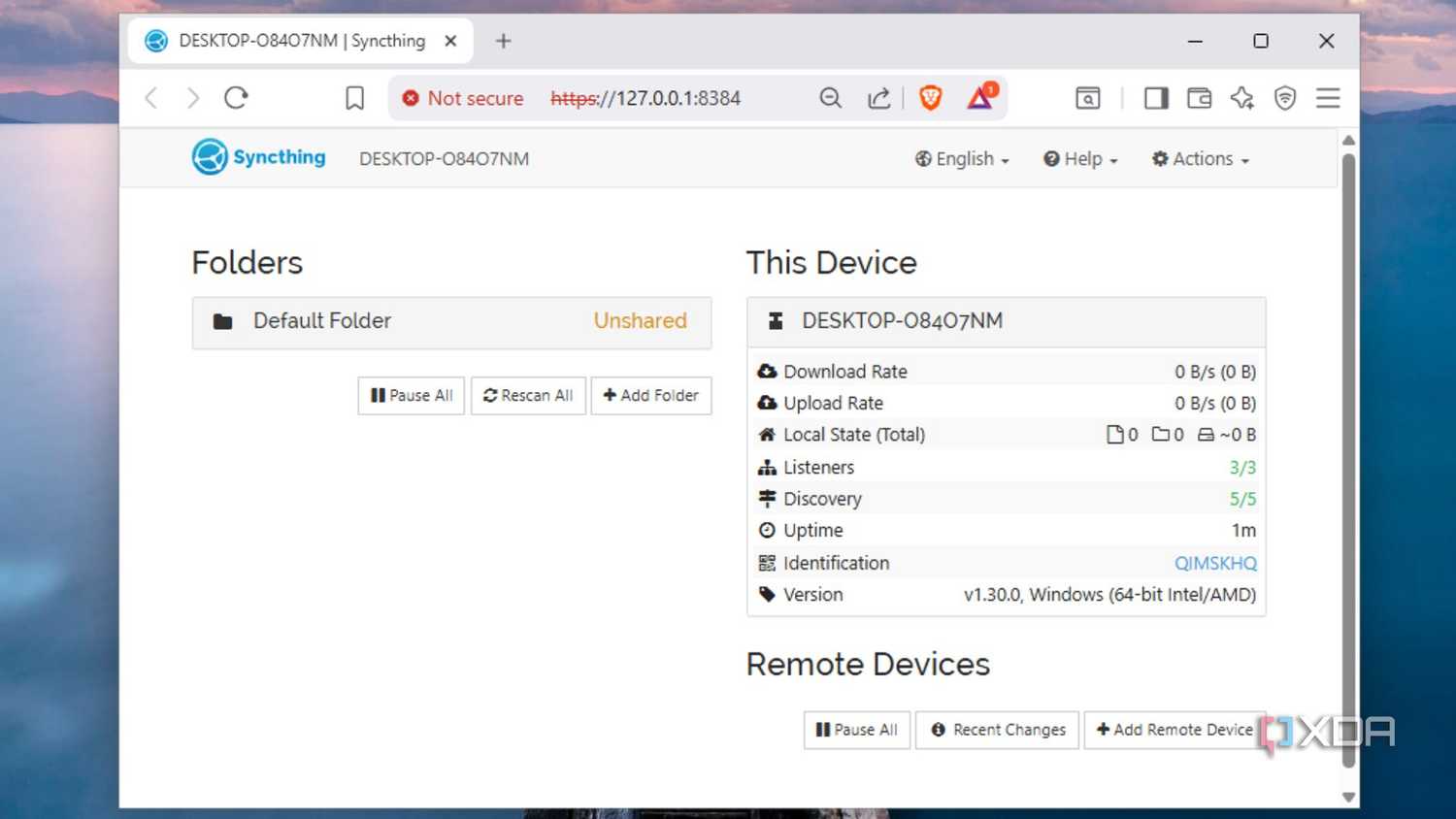Screen dimensions: 1456x819
Task: Click the Local State home icon
Action: click(x=767, y=435)
